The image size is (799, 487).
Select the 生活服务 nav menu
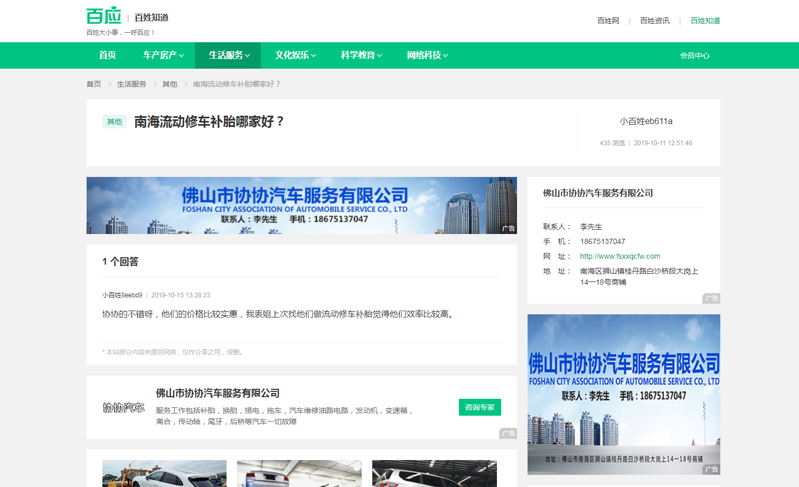click(x=226, y=55)
